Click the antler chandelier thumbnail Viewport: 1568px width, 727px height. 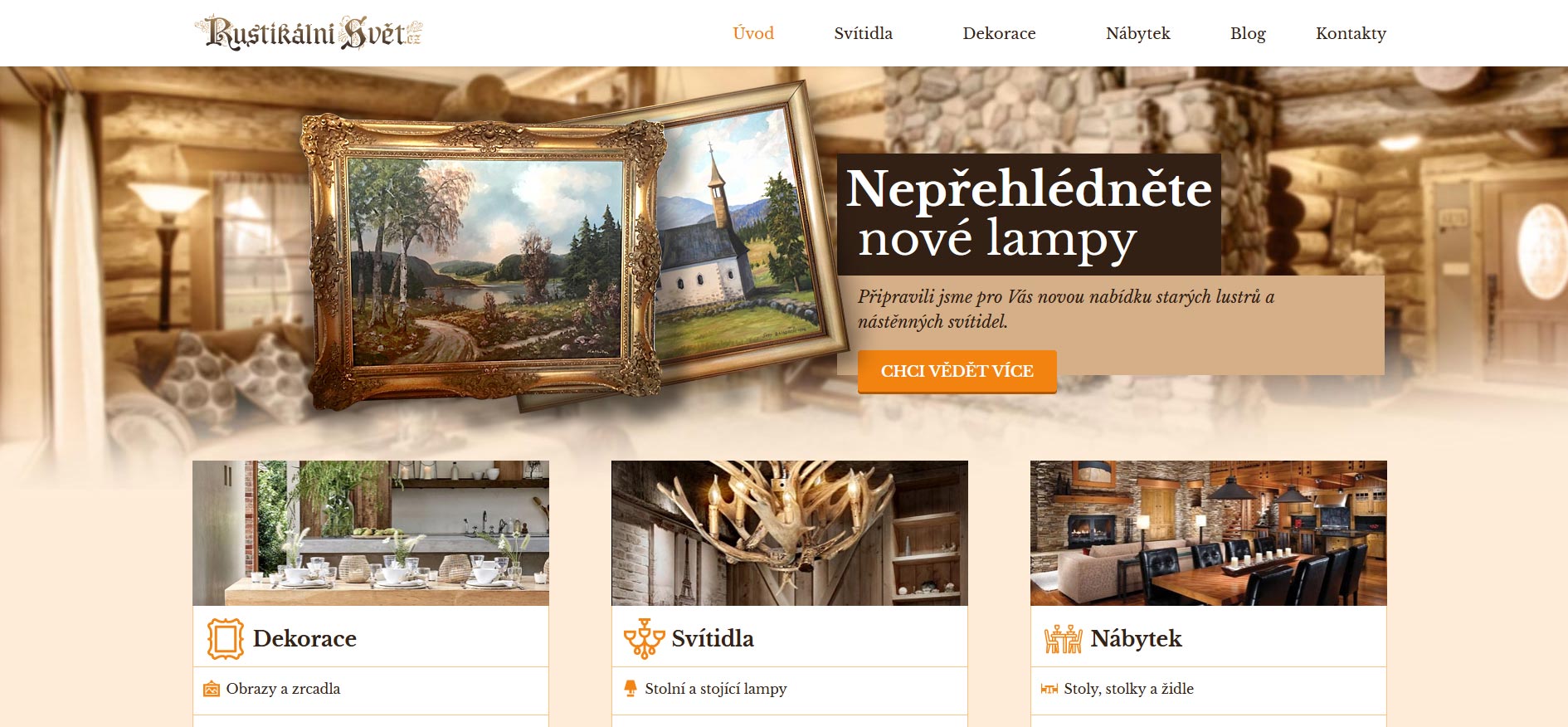pos(790,533)
